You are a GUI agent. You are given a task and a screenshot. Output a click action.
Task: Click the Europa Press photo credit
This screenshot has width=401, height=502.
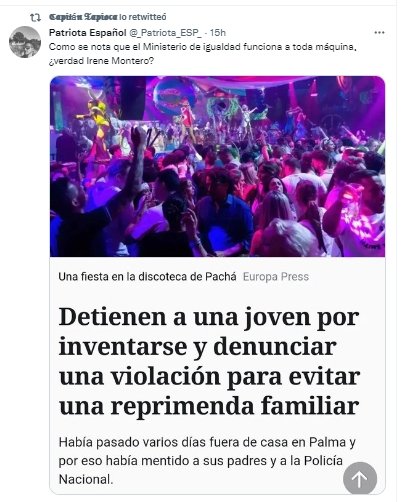276,277
